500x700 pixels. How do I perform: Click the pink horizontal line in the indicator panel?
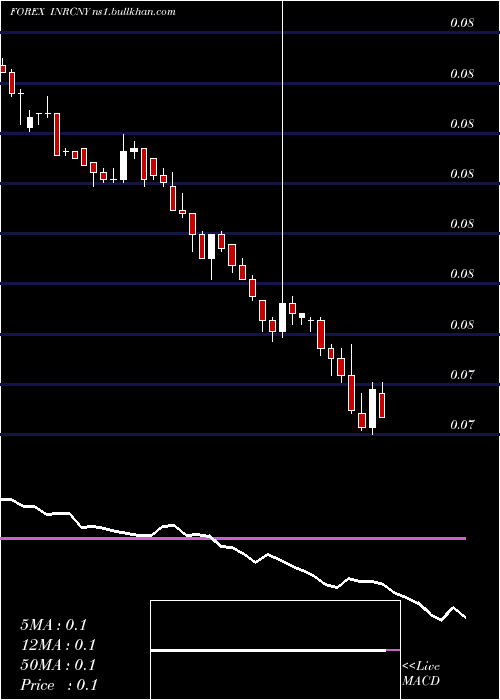point(233,538)
